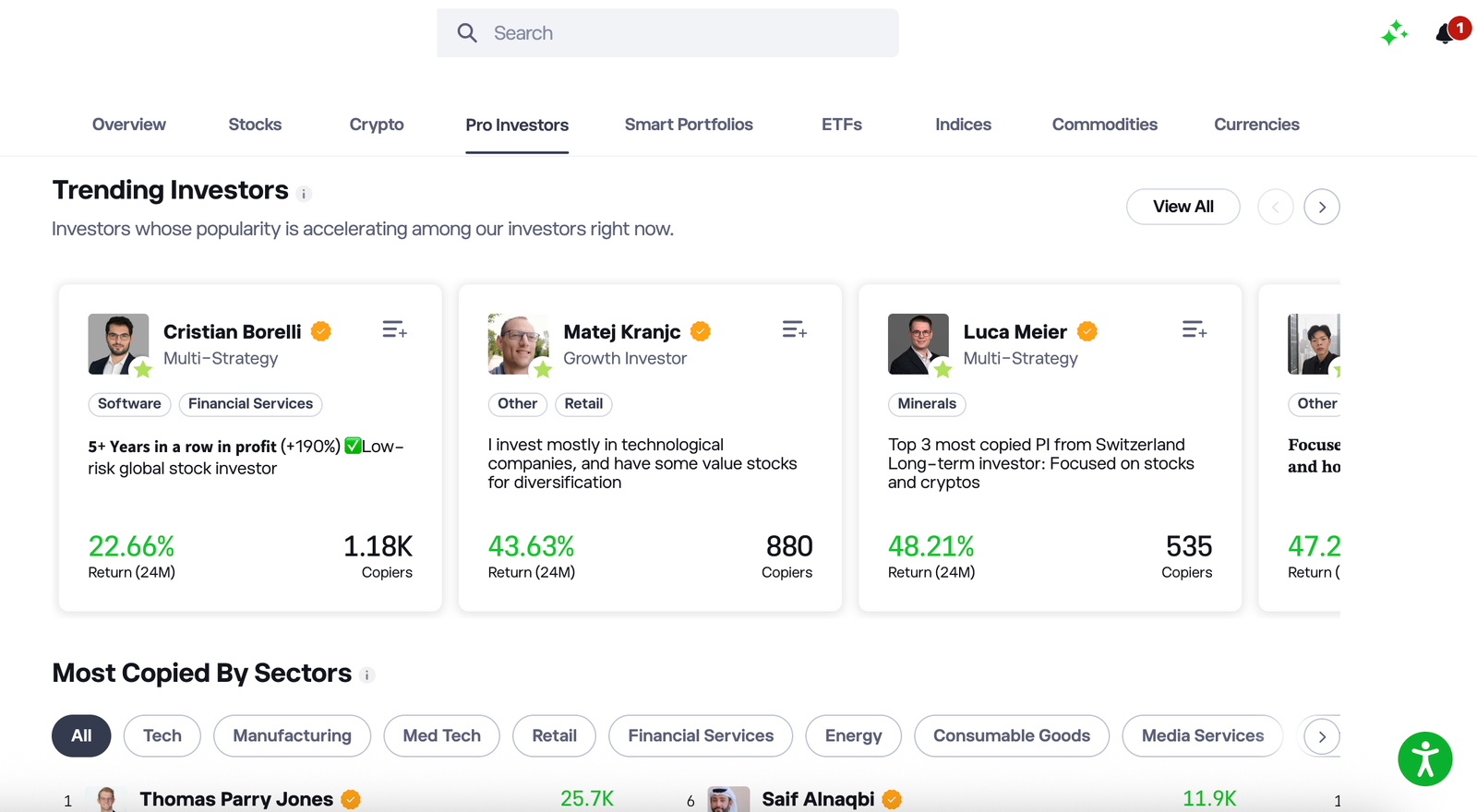Screen dimensions: 1477x812
Task: Open Matej Kranjc's profile photo
Action: (x=518, y=344)
